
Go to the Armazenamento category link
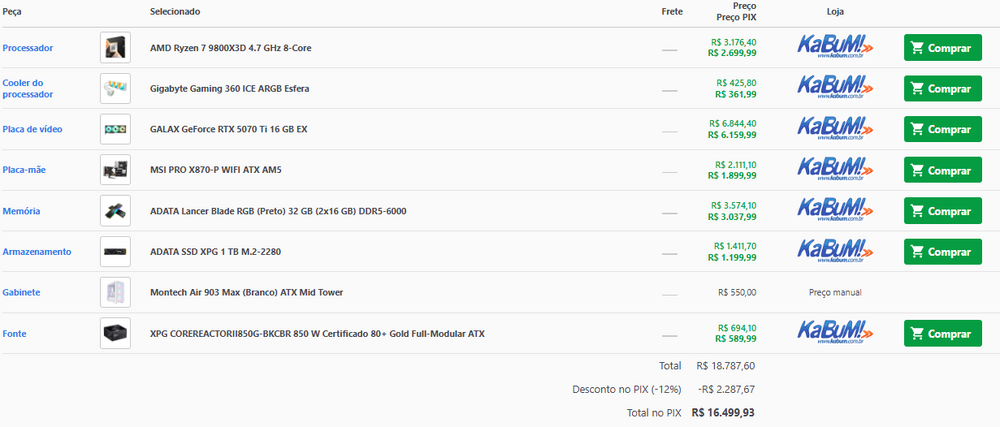pos(37,251)
